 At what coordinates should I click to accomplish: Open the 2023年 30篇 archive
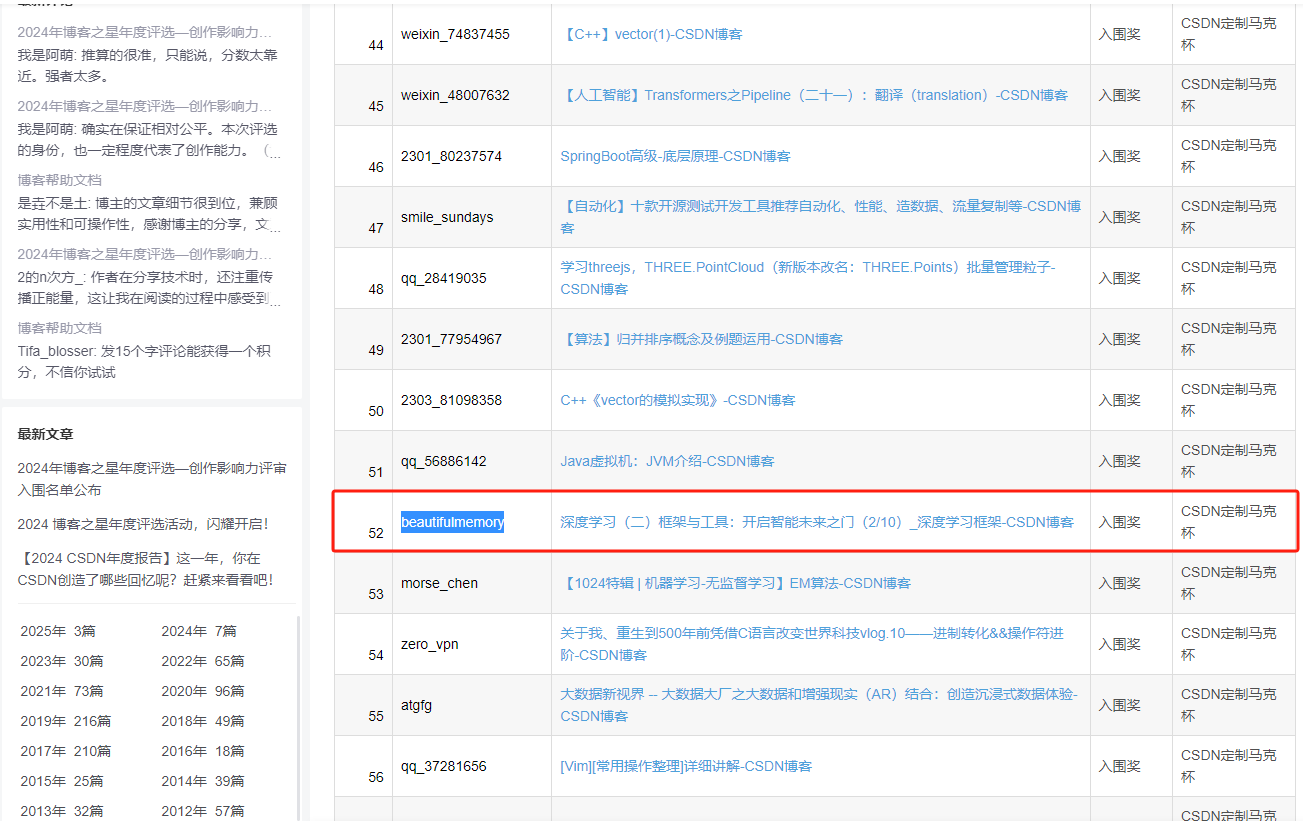coord(62,661)
